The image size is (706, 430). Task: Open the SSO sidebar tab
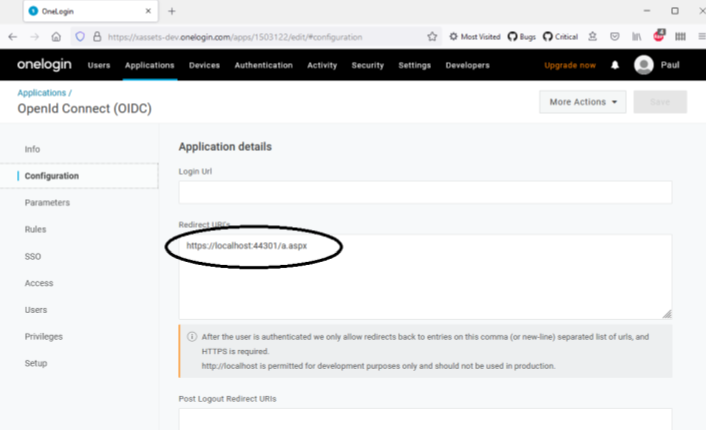[33, 256]
